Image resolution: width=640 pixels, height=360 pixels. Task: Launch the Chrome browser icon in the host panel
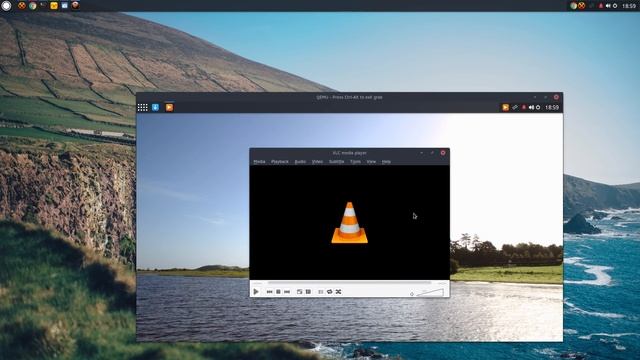32,6
